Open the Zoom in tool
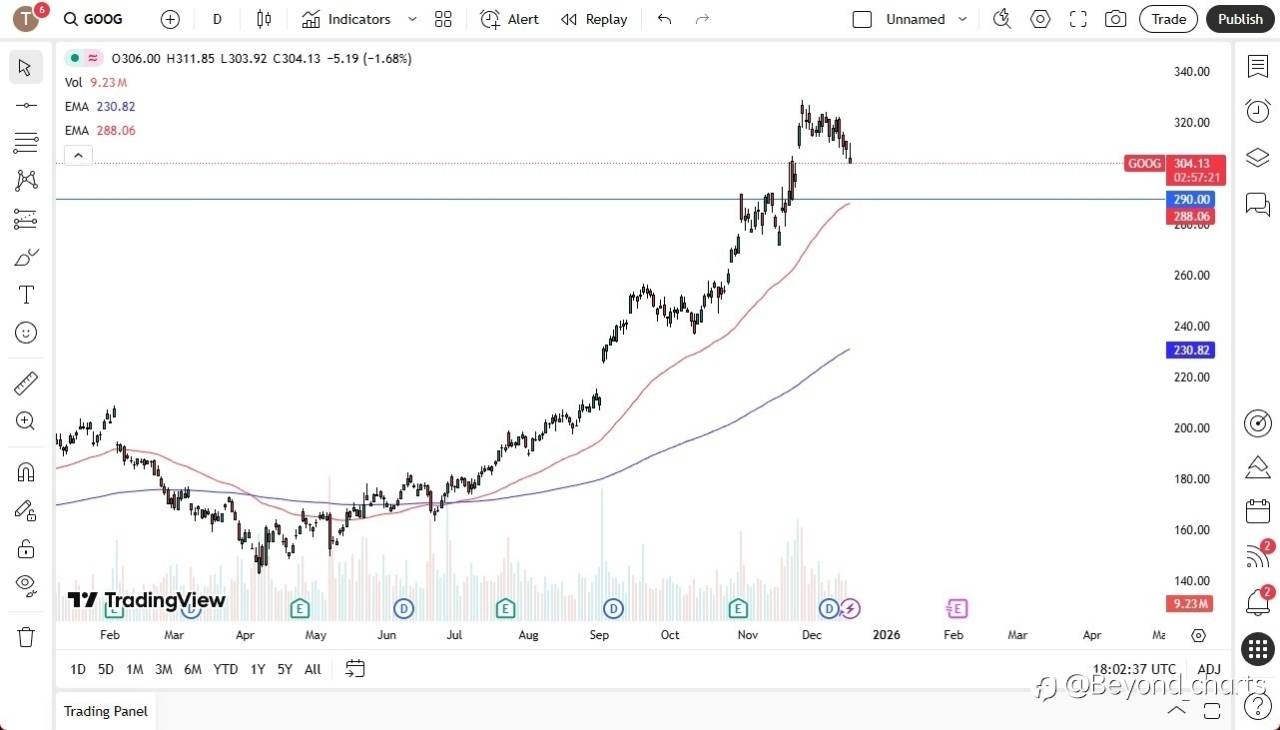The width and height of the screenshot is (1280, 730). click(x=26, y=421)
